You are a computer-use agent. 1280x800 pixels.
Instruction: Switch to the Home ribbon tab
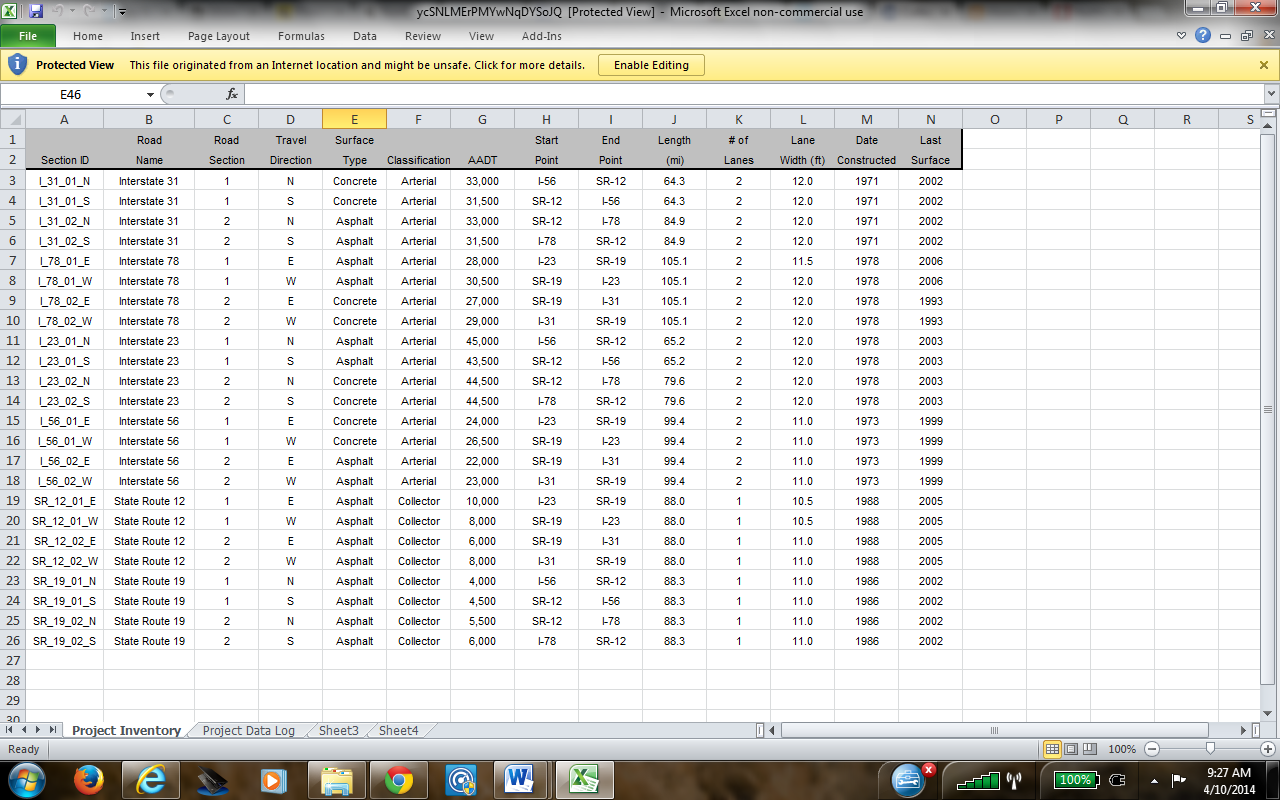coord(88,36)
